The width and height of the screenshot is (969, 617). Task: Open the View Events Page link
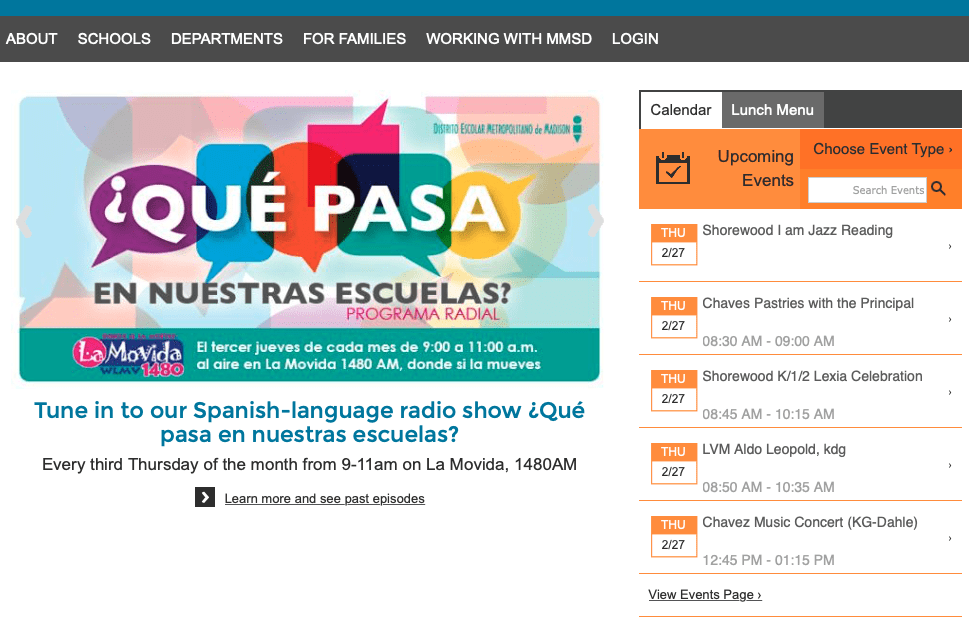click(x=705, y=595)
